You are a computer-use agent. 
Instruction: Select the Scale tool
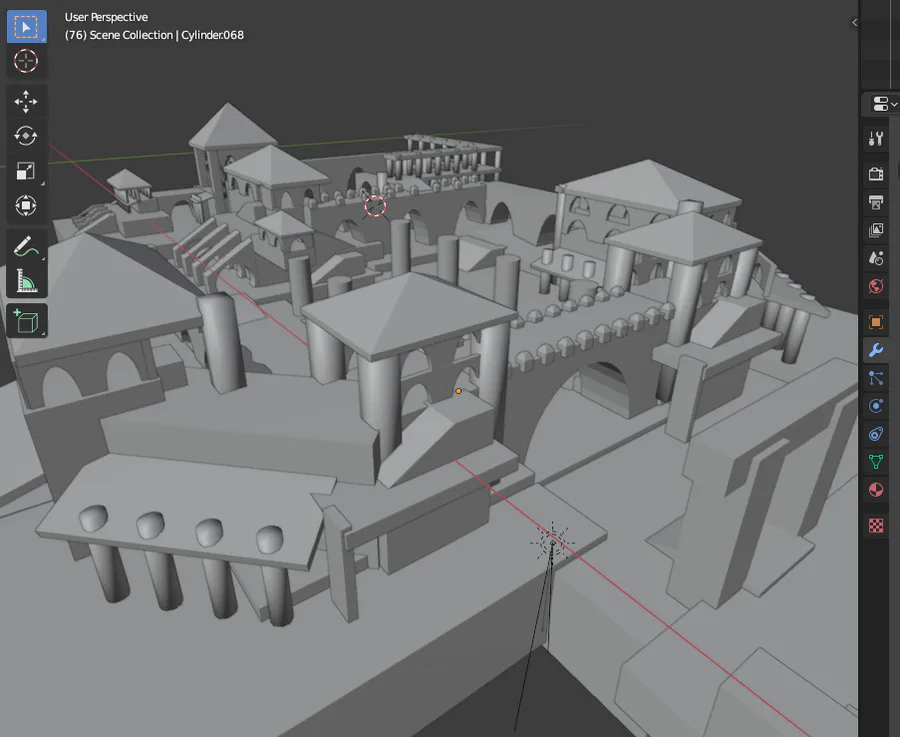click(26, 170)
